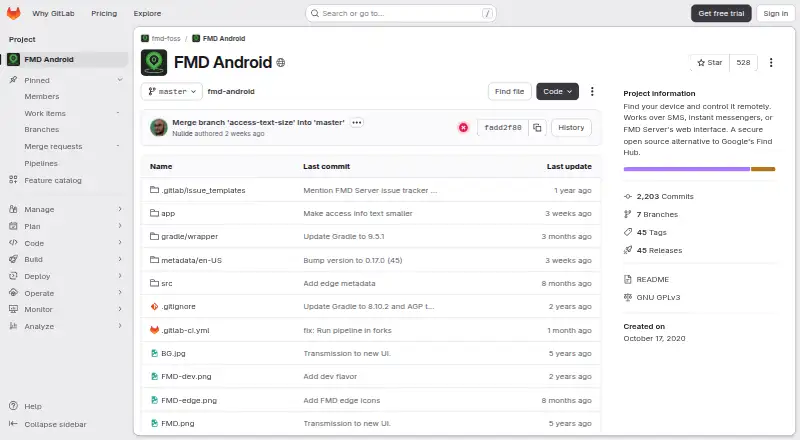Click the History button
Viewport: 800px width, 440px height.
coord(571,128)
